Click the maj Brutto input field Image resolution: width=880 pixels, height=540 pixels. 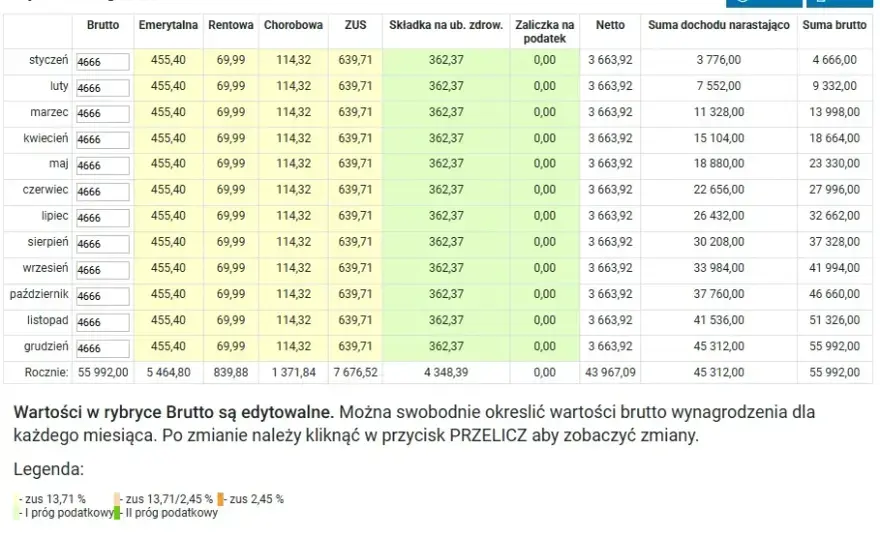103,166
